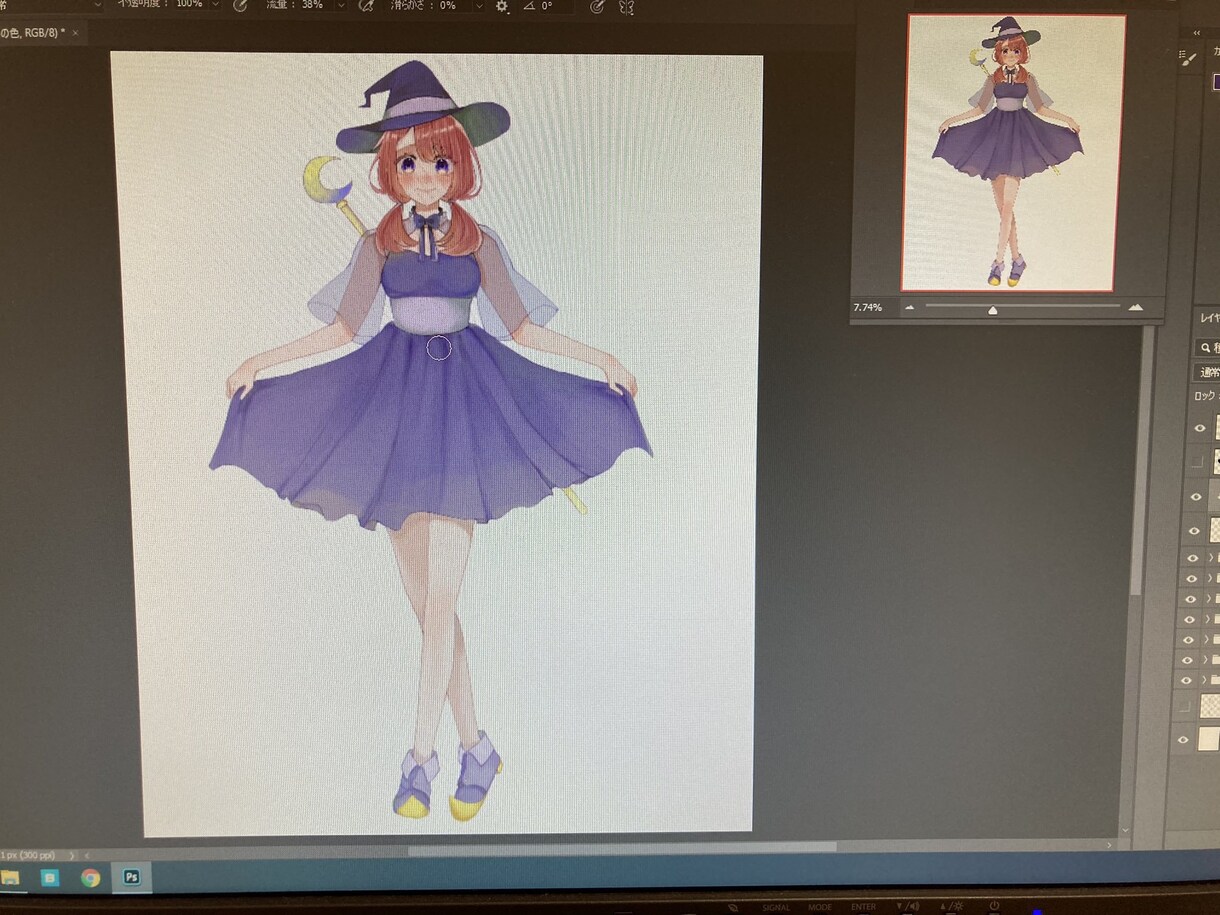The width and height of the screenshot is (1220, 915).
Task: Click the Navigator preview thumbnail
Action: pyautogui.click(x=1012, y=153)
